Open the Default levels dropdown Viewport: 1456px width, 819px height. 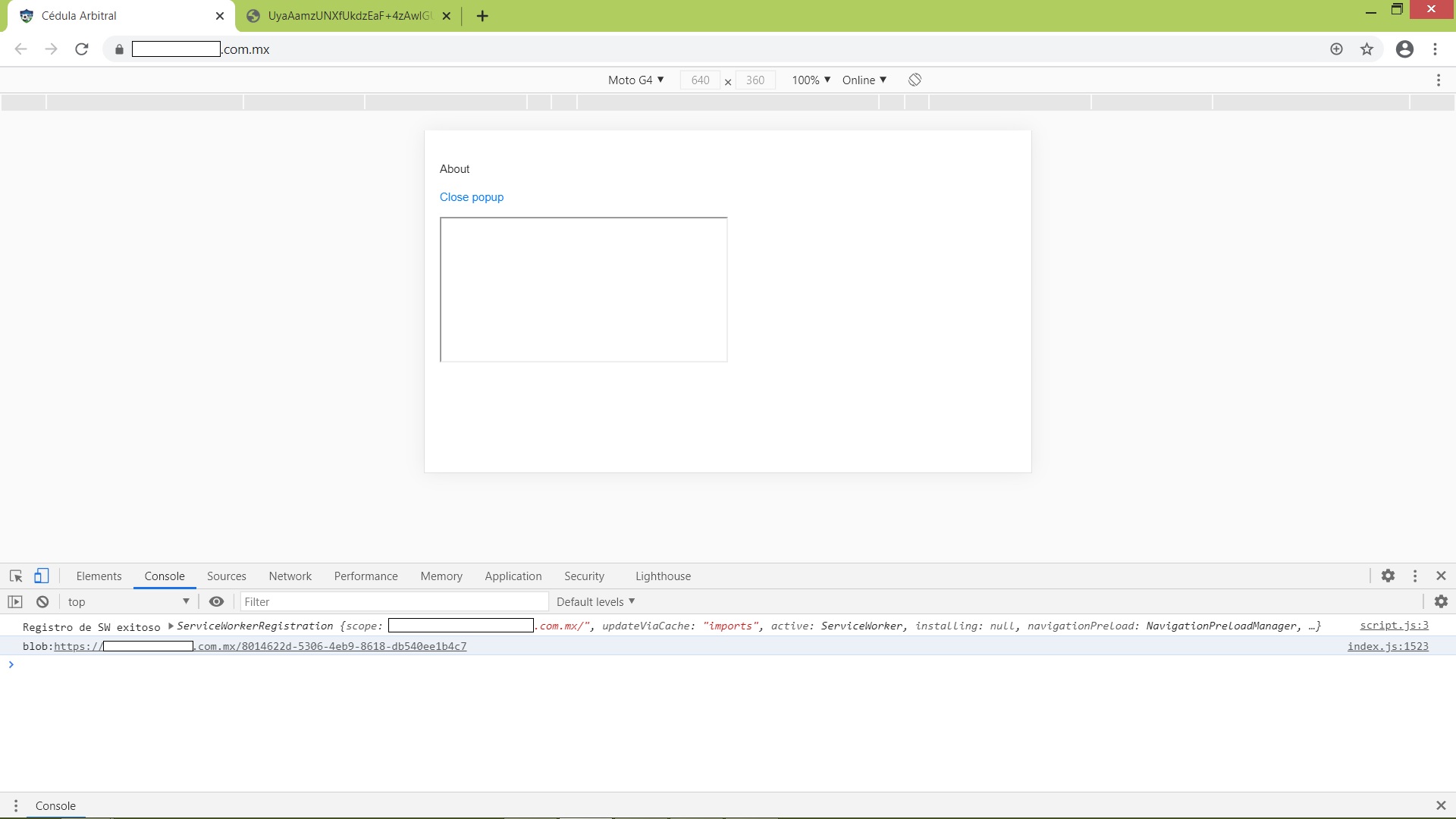pyautogui.click(x=595, y=601)
